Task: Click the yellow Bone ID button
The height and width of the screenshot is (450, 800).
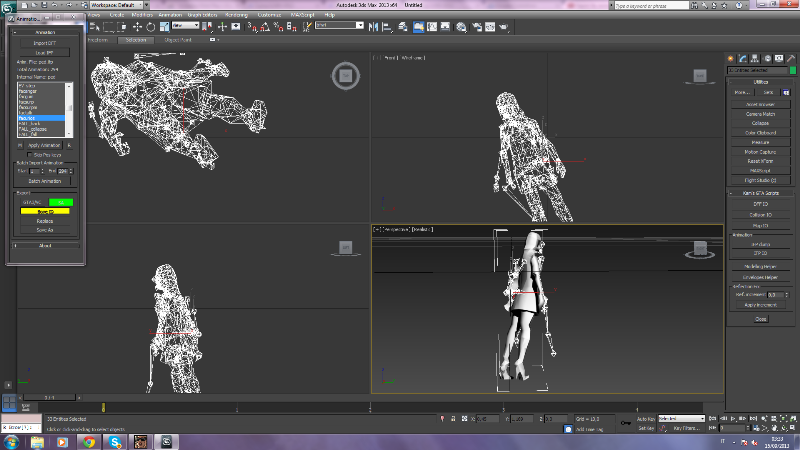Action: (x=45, y=211)
